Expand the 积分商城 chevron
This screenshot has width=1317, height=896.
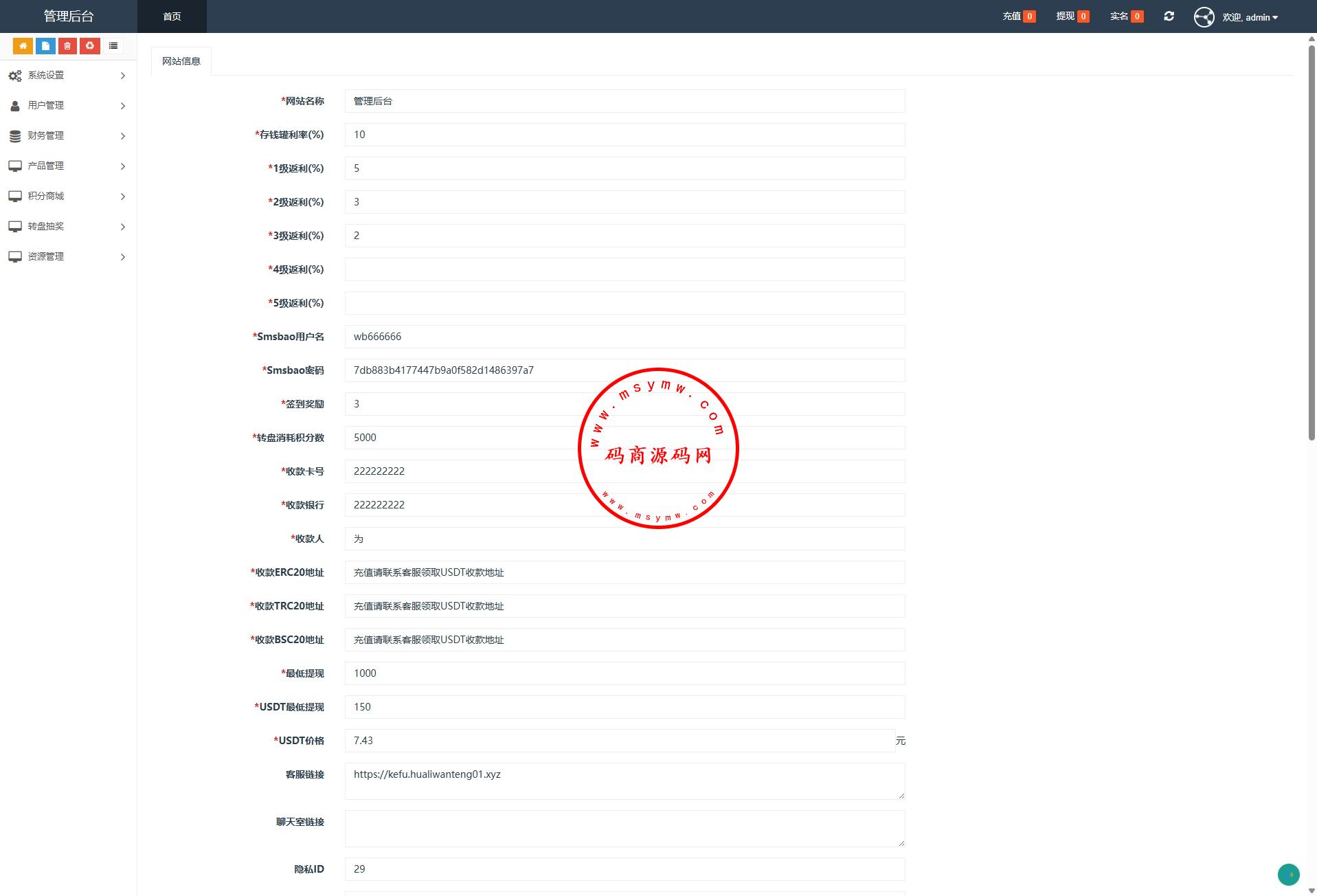(x=123, y=197)
